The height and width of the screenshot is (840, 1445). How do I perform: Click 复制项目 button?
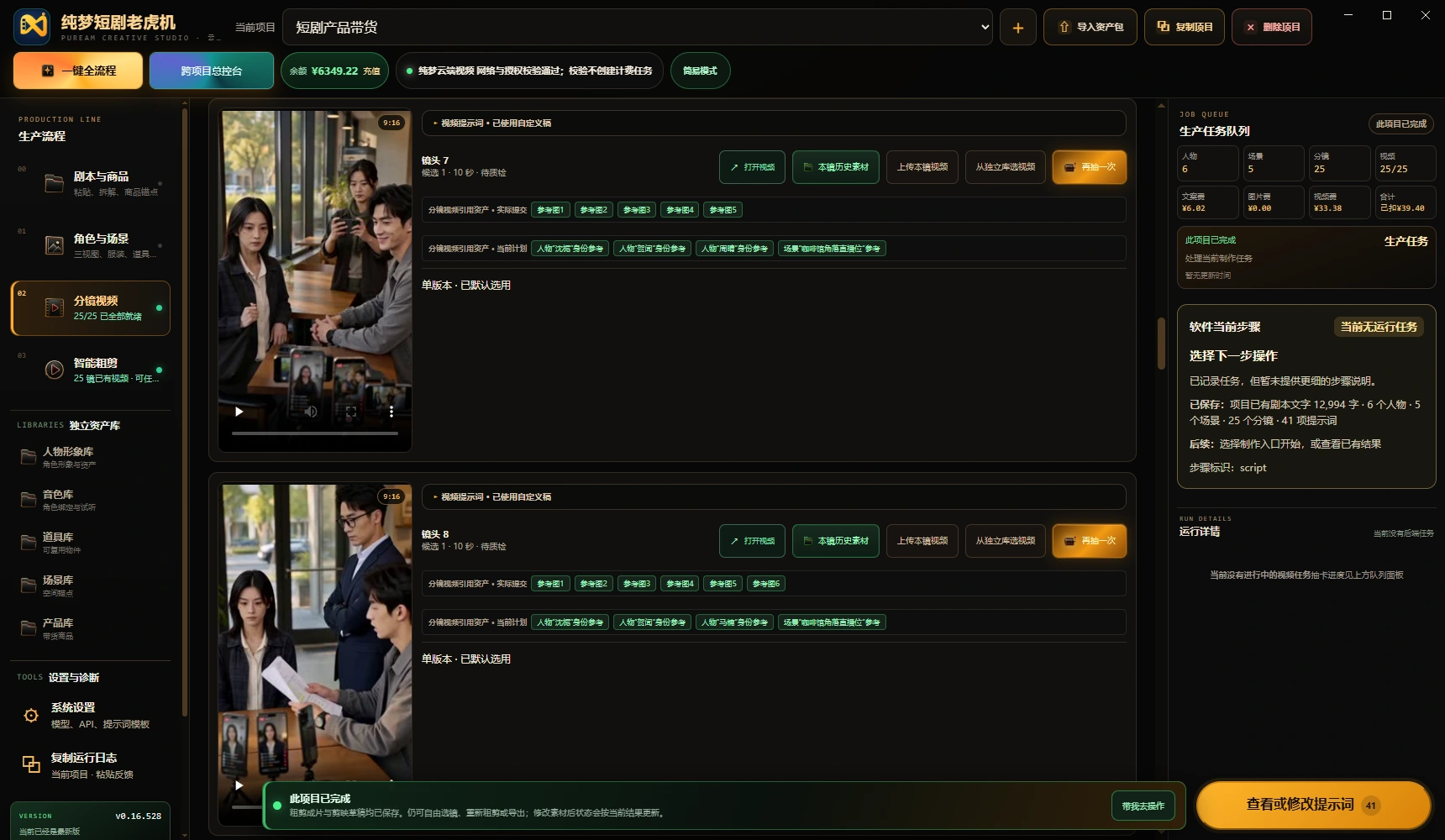click(1185, 27)
